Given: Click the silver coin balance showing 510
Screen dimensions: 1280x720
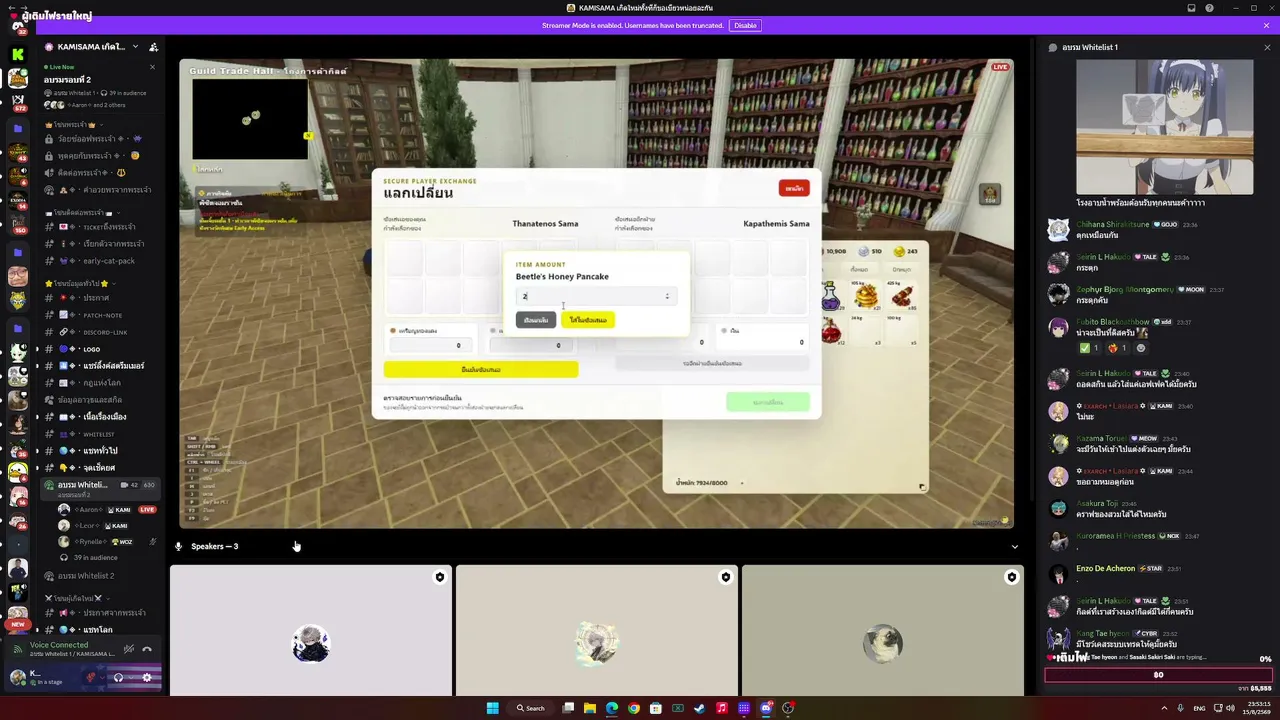Looking at the screenshot, I should (870, 251).
